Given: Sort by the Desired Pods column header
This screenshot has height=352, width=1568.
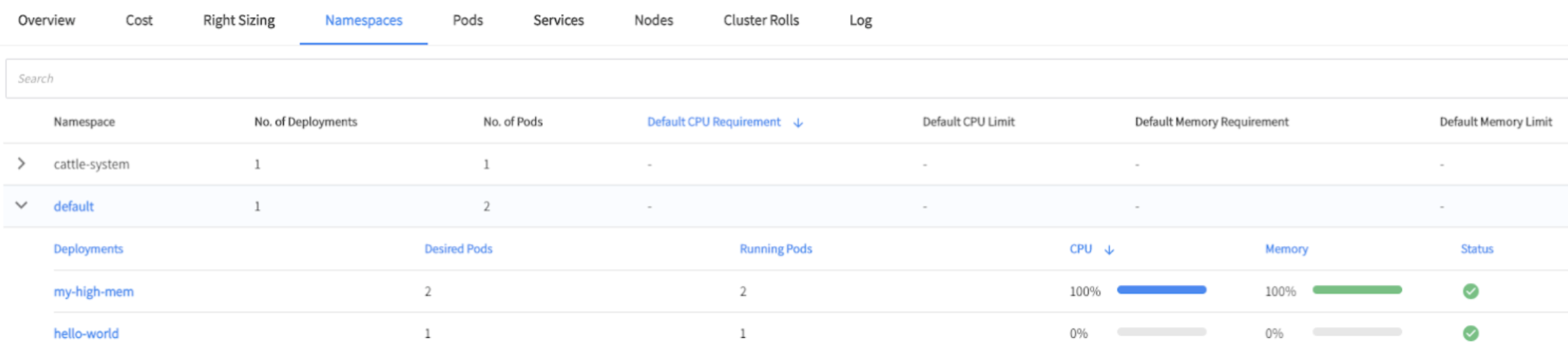Looking at the screenshot, I should pos(458,249).
